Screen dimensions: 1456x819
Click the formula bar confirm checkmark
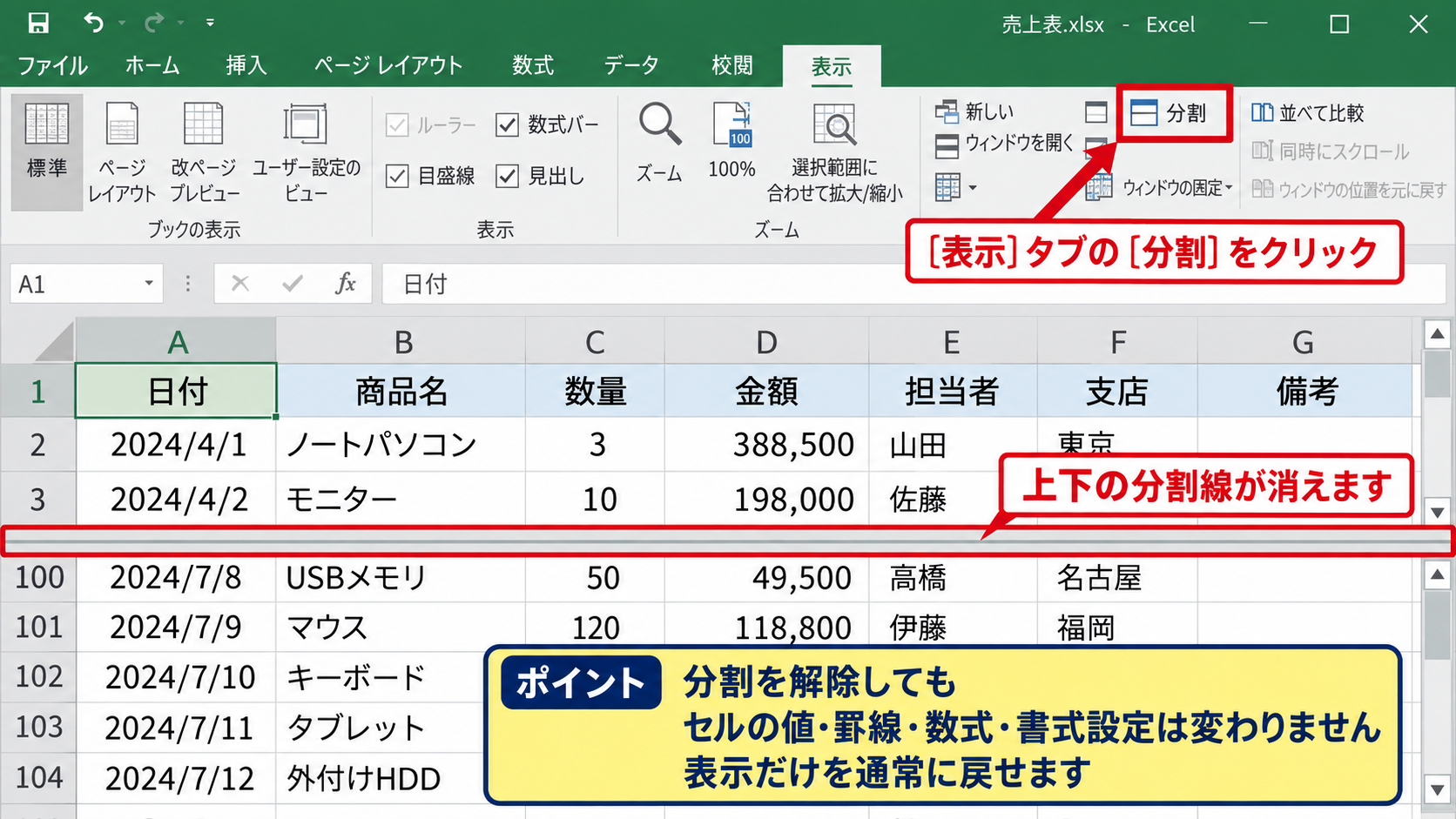click(293, 284)
